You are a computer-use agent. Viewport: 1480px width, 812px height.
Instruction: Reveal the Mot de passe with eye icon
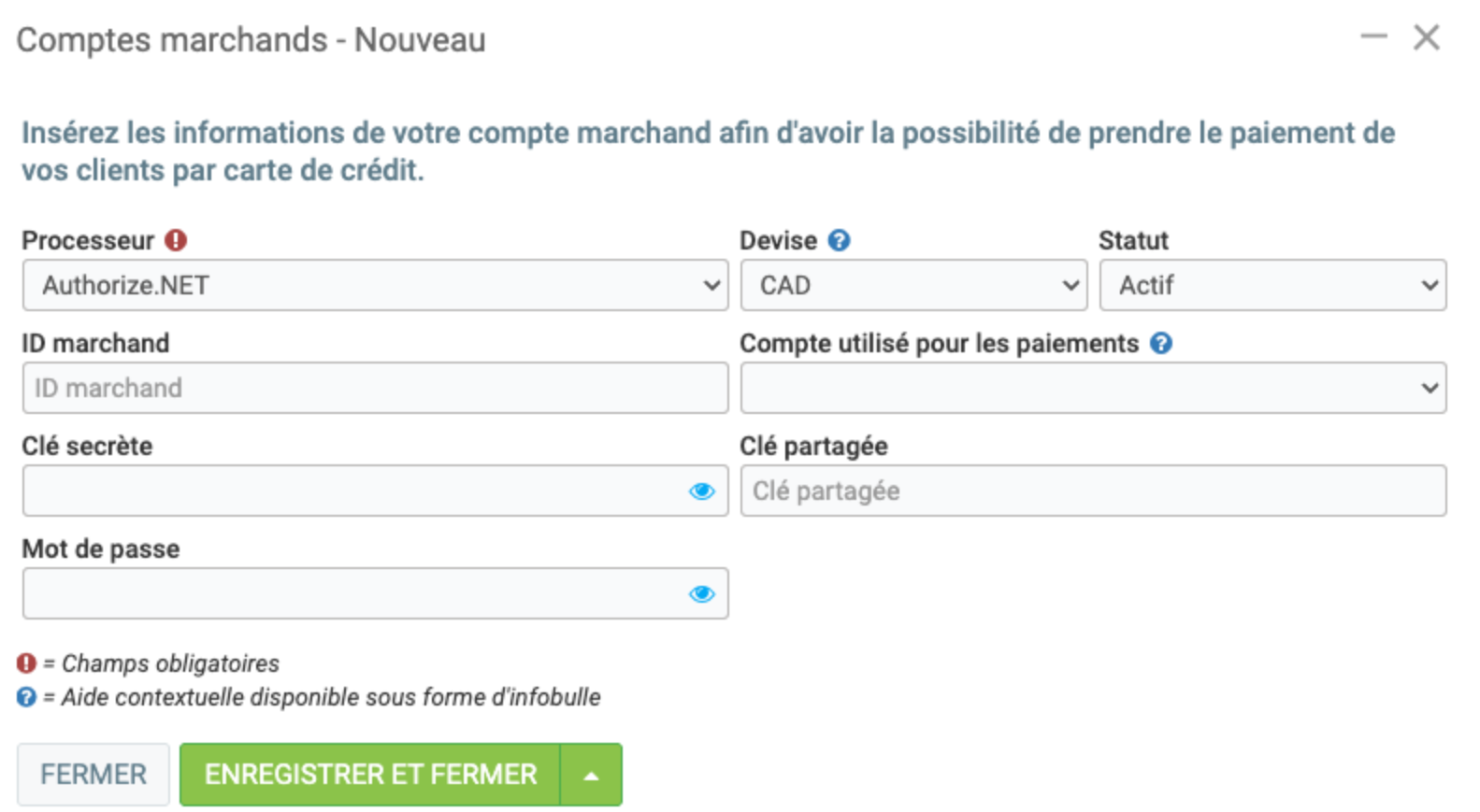click(702, 594)
